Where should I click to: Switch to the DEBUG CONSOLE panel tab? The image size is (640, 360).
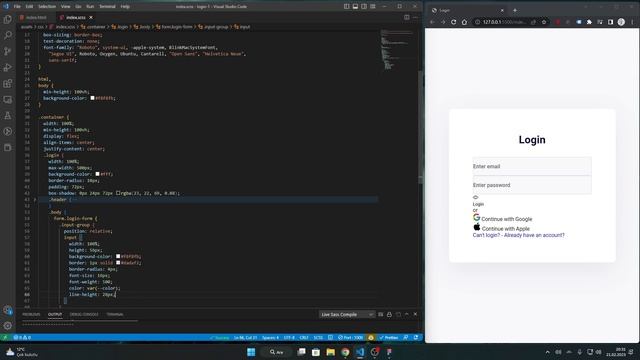(84, 314)
